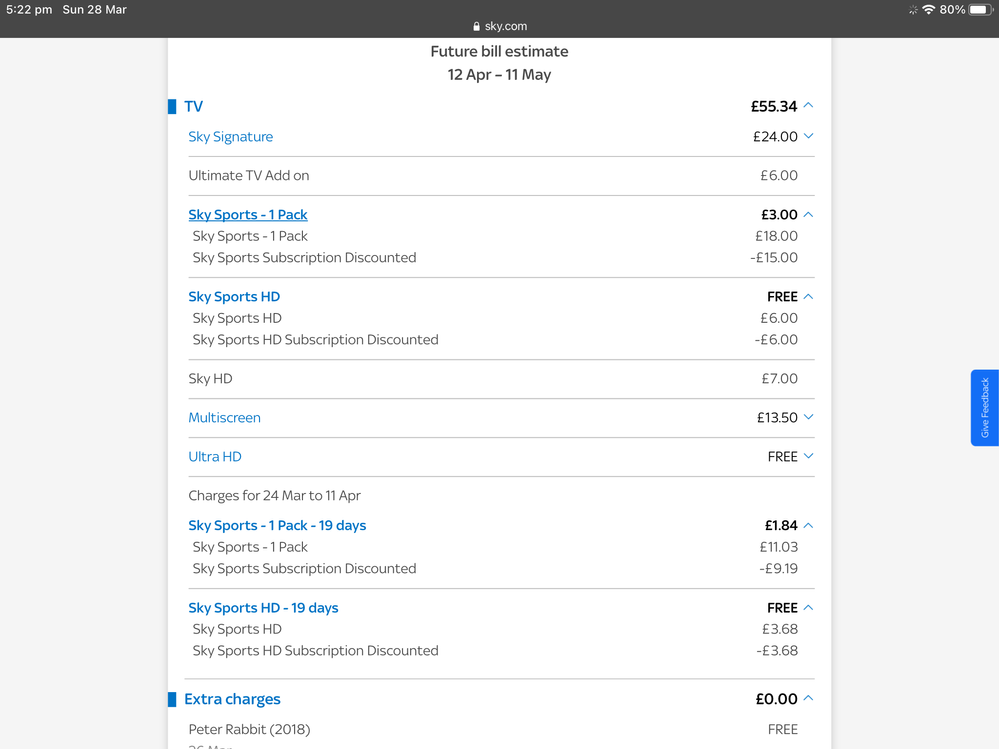This screenshot has height=749, width=999.
Task: Click the TV section heading
Action: point(193,106)
